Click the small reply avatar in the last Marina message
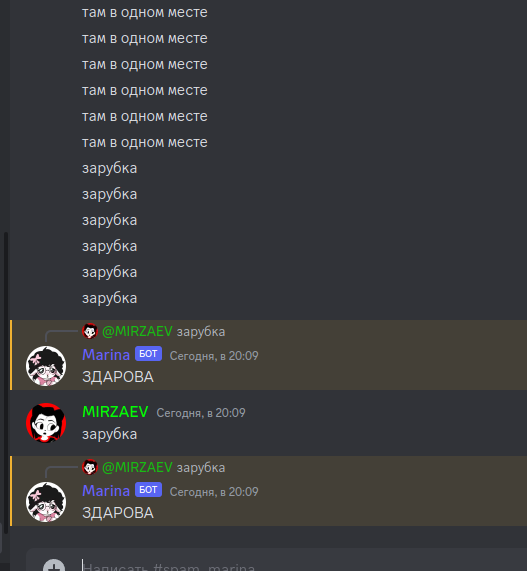Screen dimensions: 527x571 coord(90,467)
